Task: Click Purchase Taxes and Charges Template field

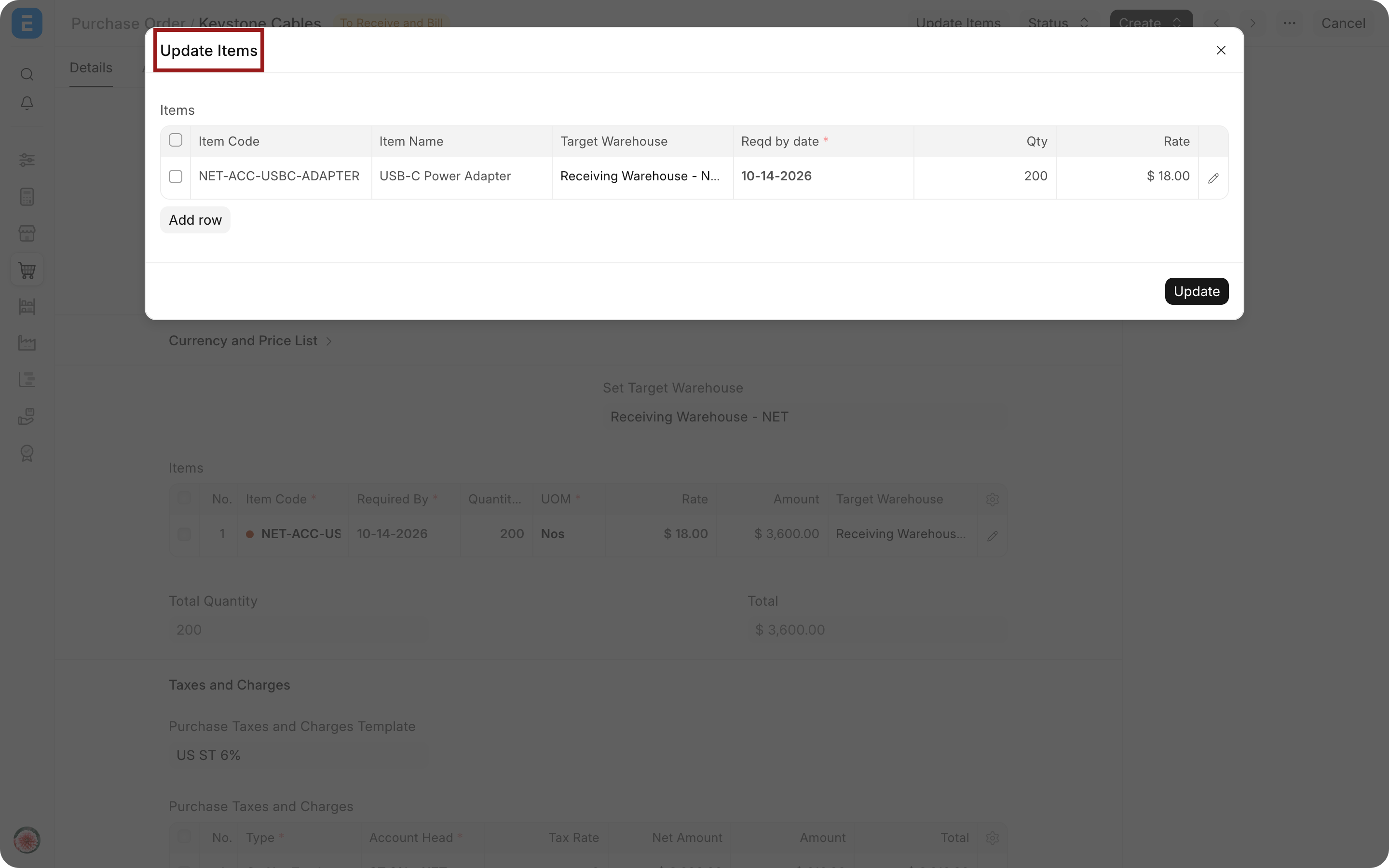Action: point(299,755)
